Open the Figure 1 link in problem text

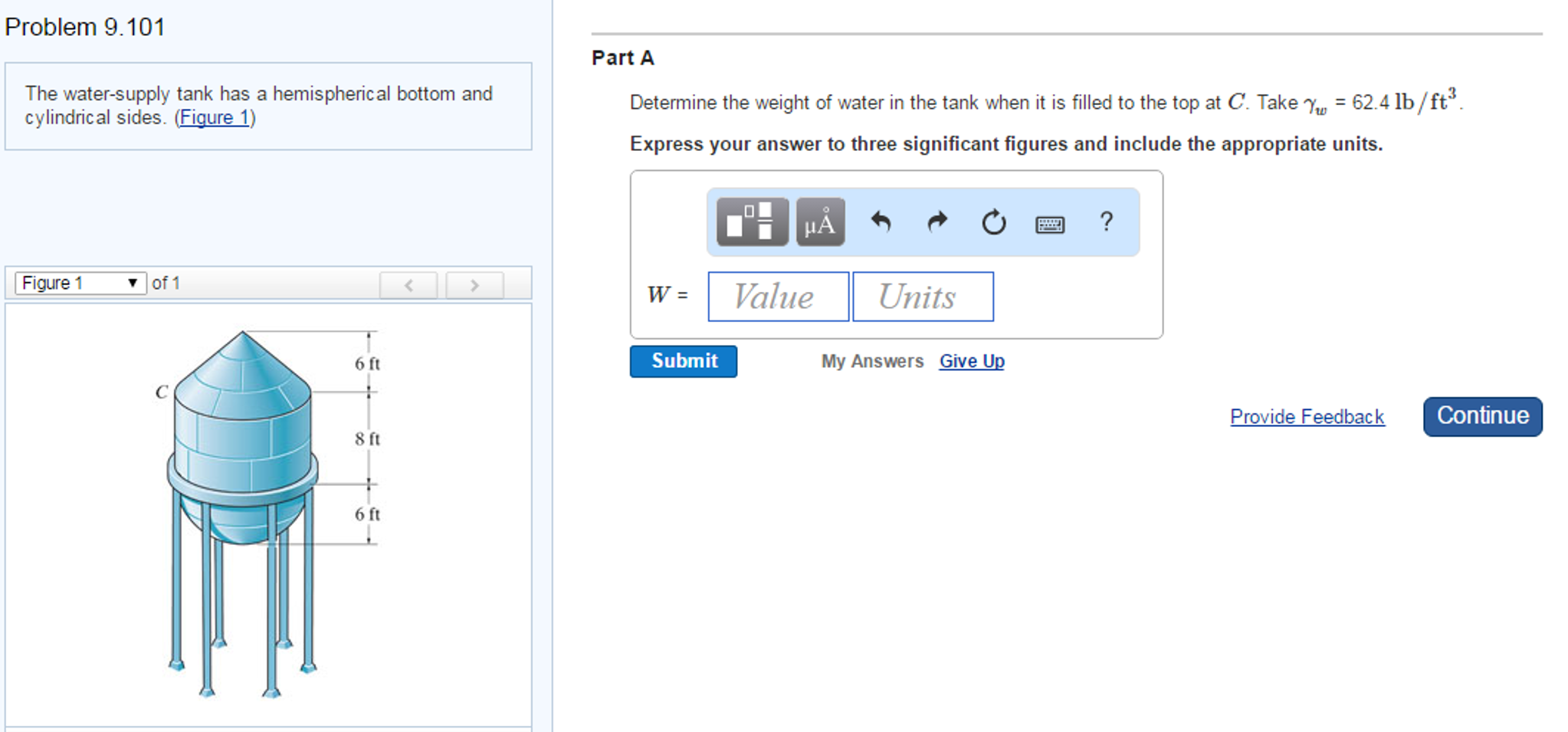(215, 117)
